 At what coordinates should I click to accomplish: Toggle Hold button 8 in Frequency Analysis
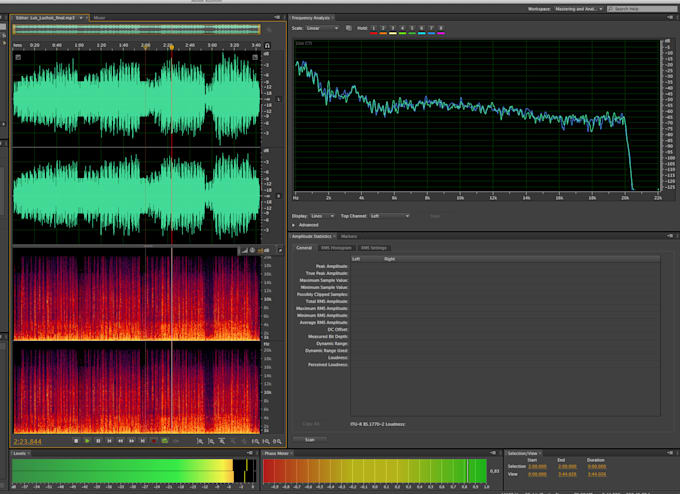tap(440, 28)
